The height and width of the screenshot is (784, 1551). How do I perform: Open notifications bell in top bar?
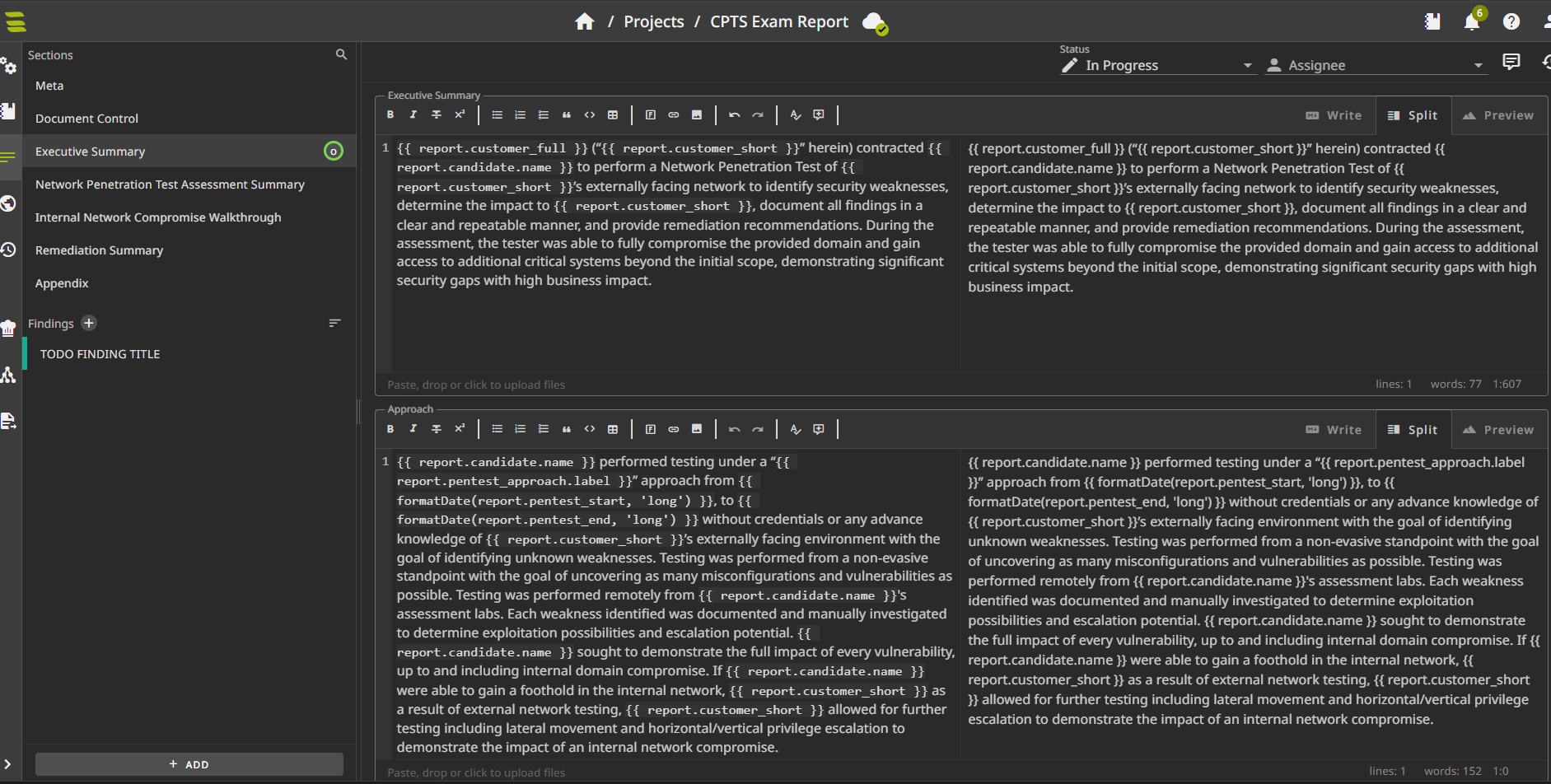point(1472,21)
